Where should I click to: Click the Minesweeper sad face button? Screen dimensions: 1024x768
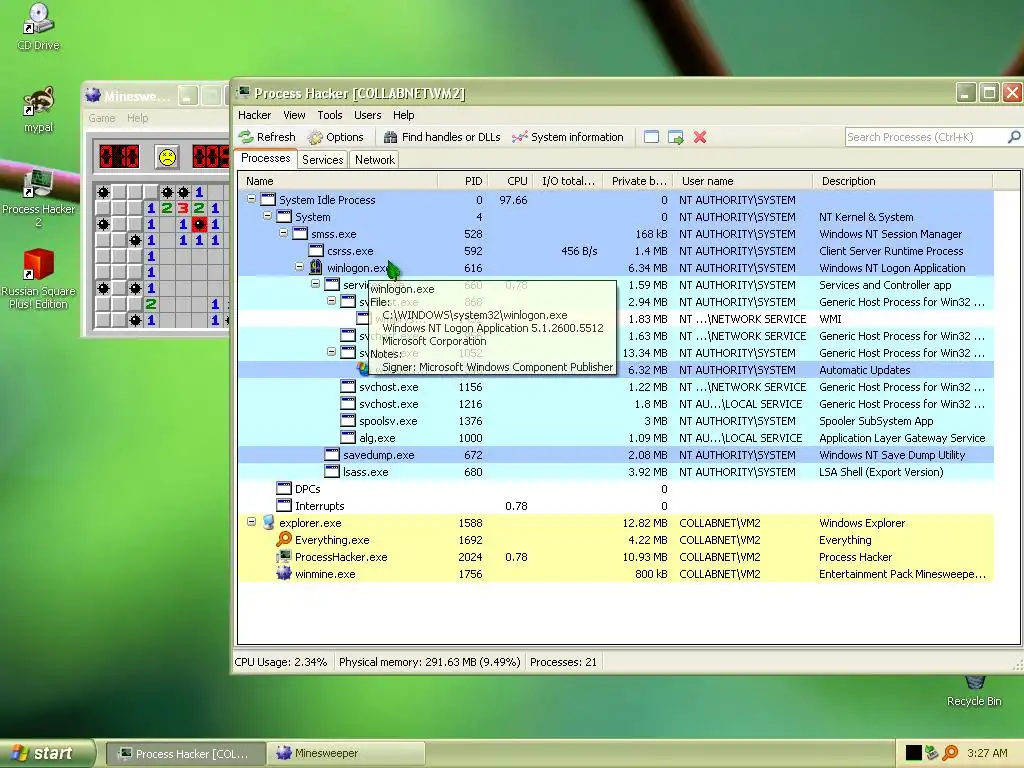click(x=168, y=157)
